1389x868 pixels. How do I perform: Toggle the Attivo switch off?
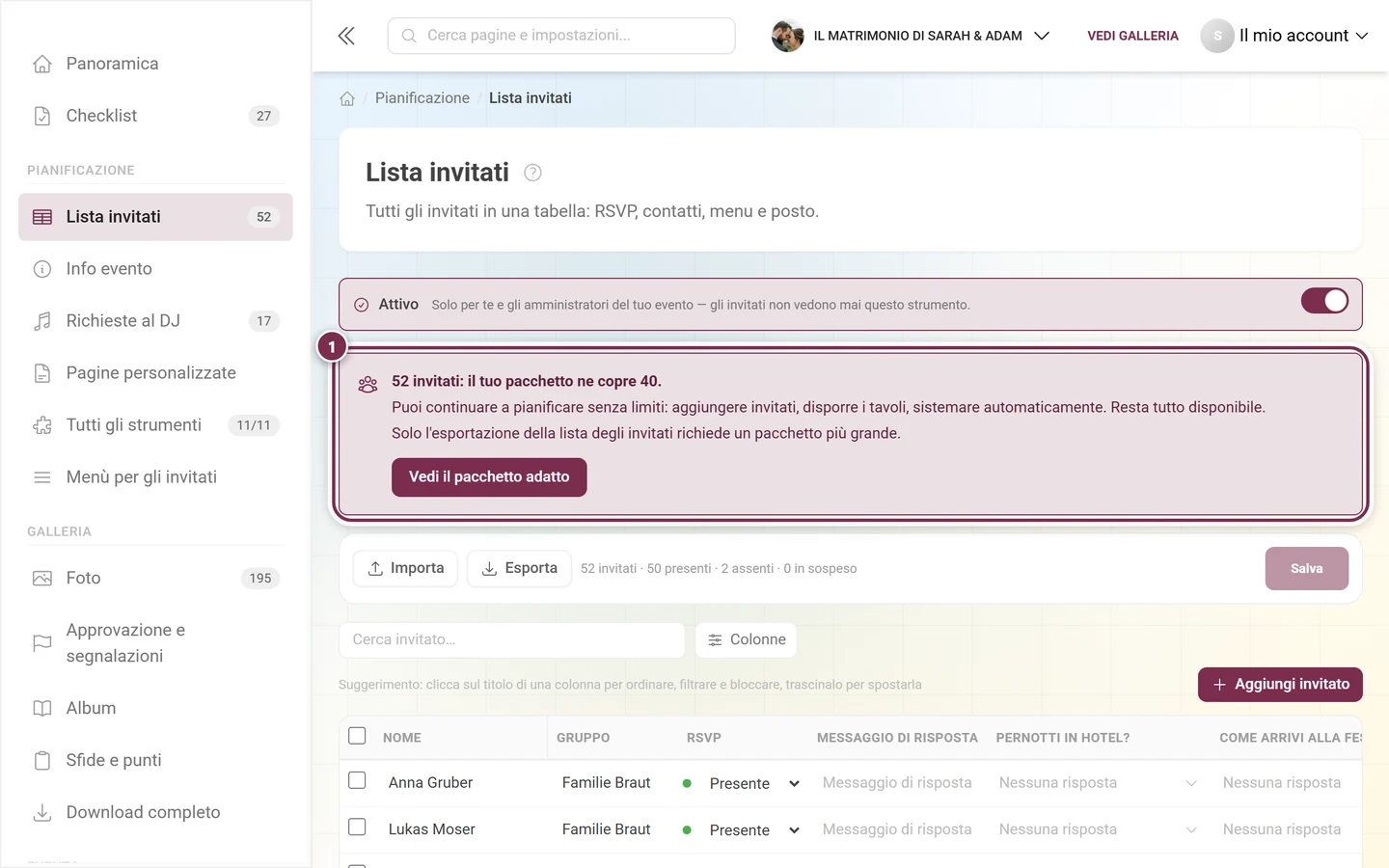1324,301
